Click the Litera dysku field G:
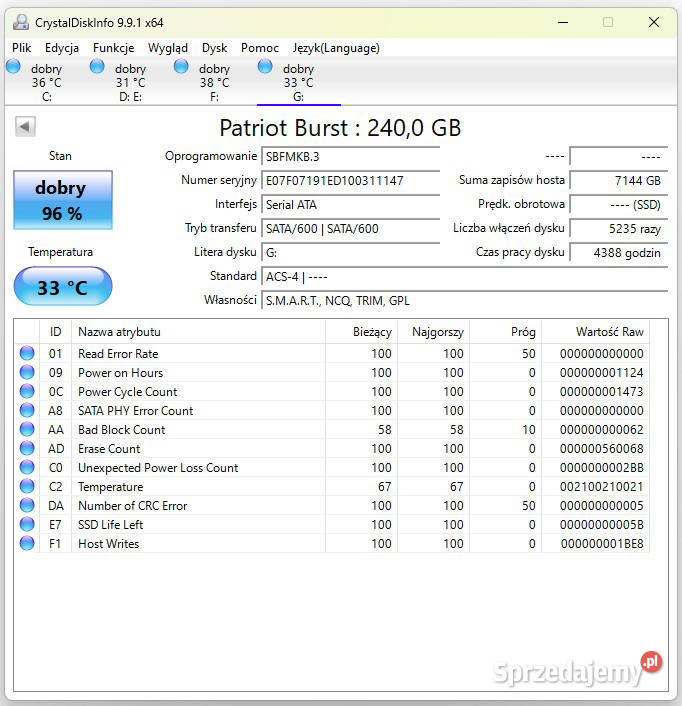The image size is (682, 706). tap(350, 252)
